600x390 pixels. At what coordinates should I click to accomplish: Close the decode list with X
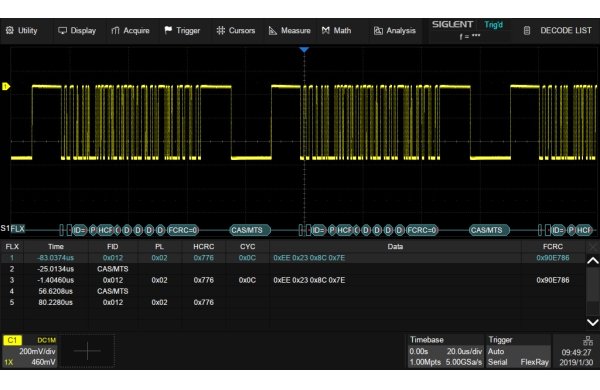point(593,247)
